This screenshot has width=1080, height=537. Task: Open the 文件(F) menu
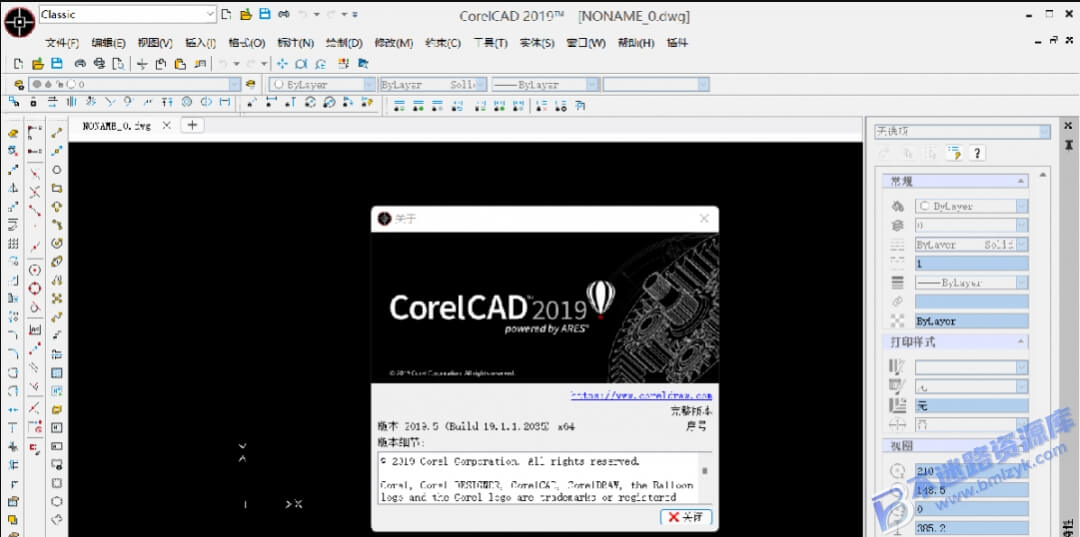(62, 43)
